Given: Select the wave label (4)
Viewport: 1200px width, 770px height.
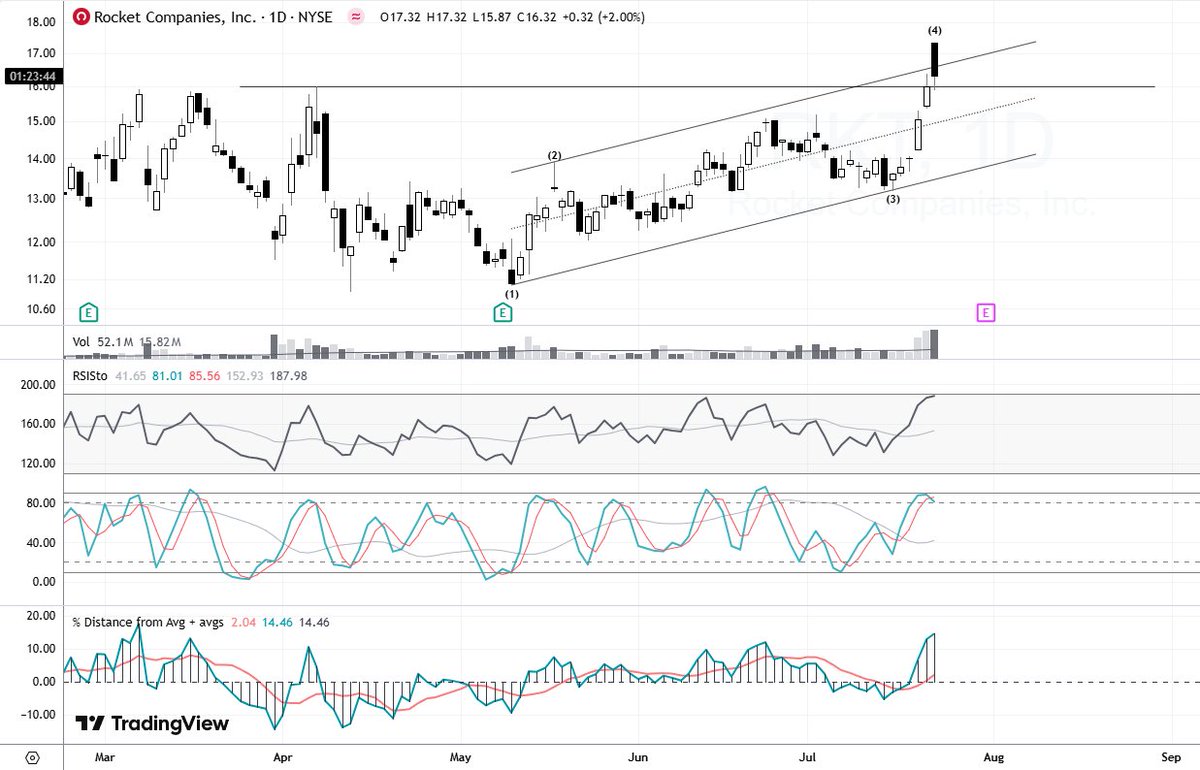Looking at the screenshot, I should pyautogui.click(x=934, y=30).
